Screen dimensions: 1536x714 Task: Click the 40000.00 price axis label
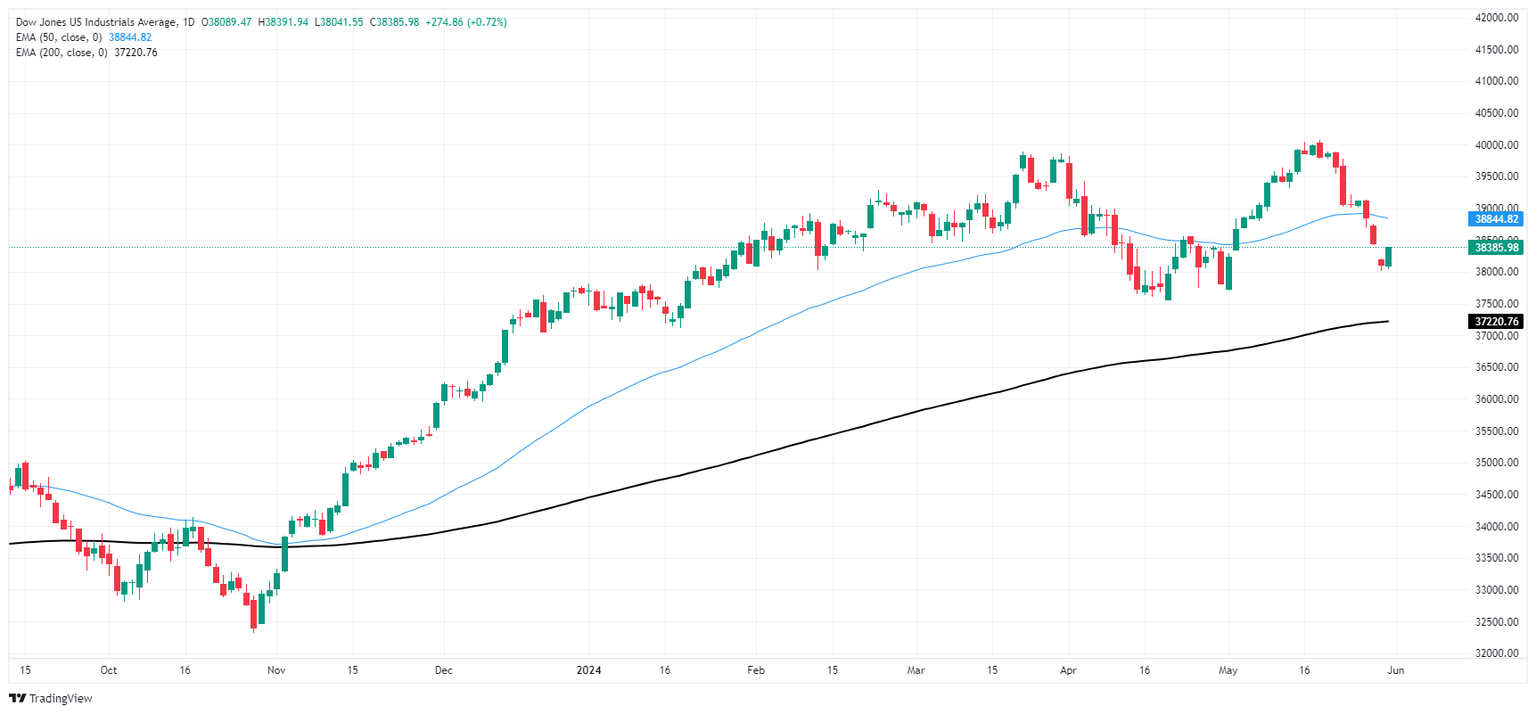pyautogui.click(x=1496, y=145)
